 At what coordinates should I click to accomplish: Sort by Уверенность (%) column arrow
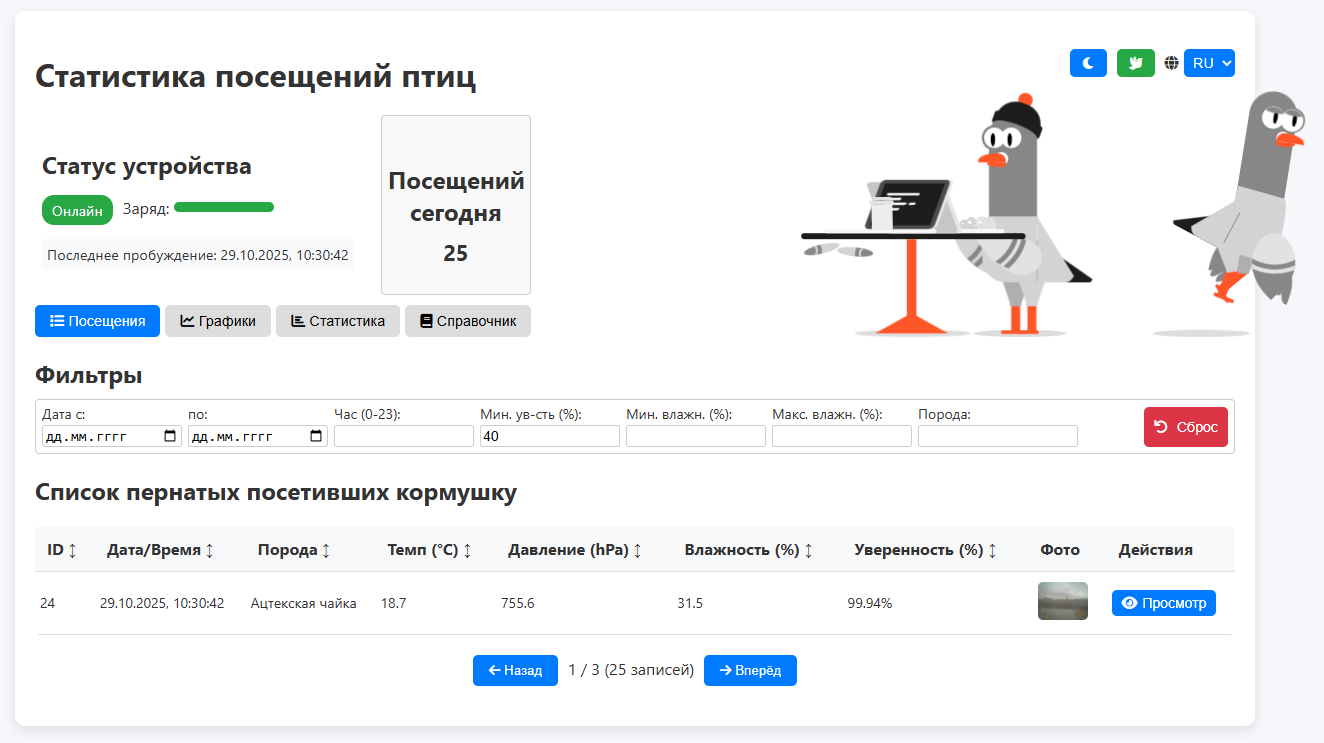[x=992, y=550]
